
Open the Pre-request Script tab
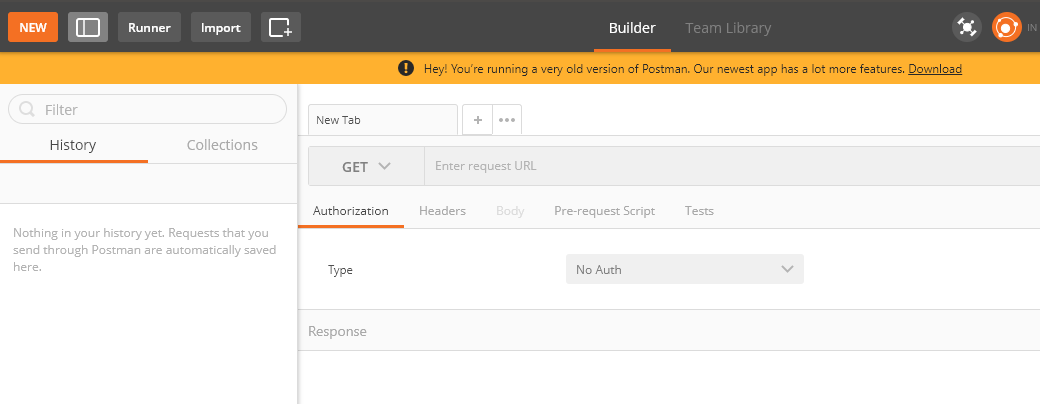pyautogui.click(x=604, y=211)
